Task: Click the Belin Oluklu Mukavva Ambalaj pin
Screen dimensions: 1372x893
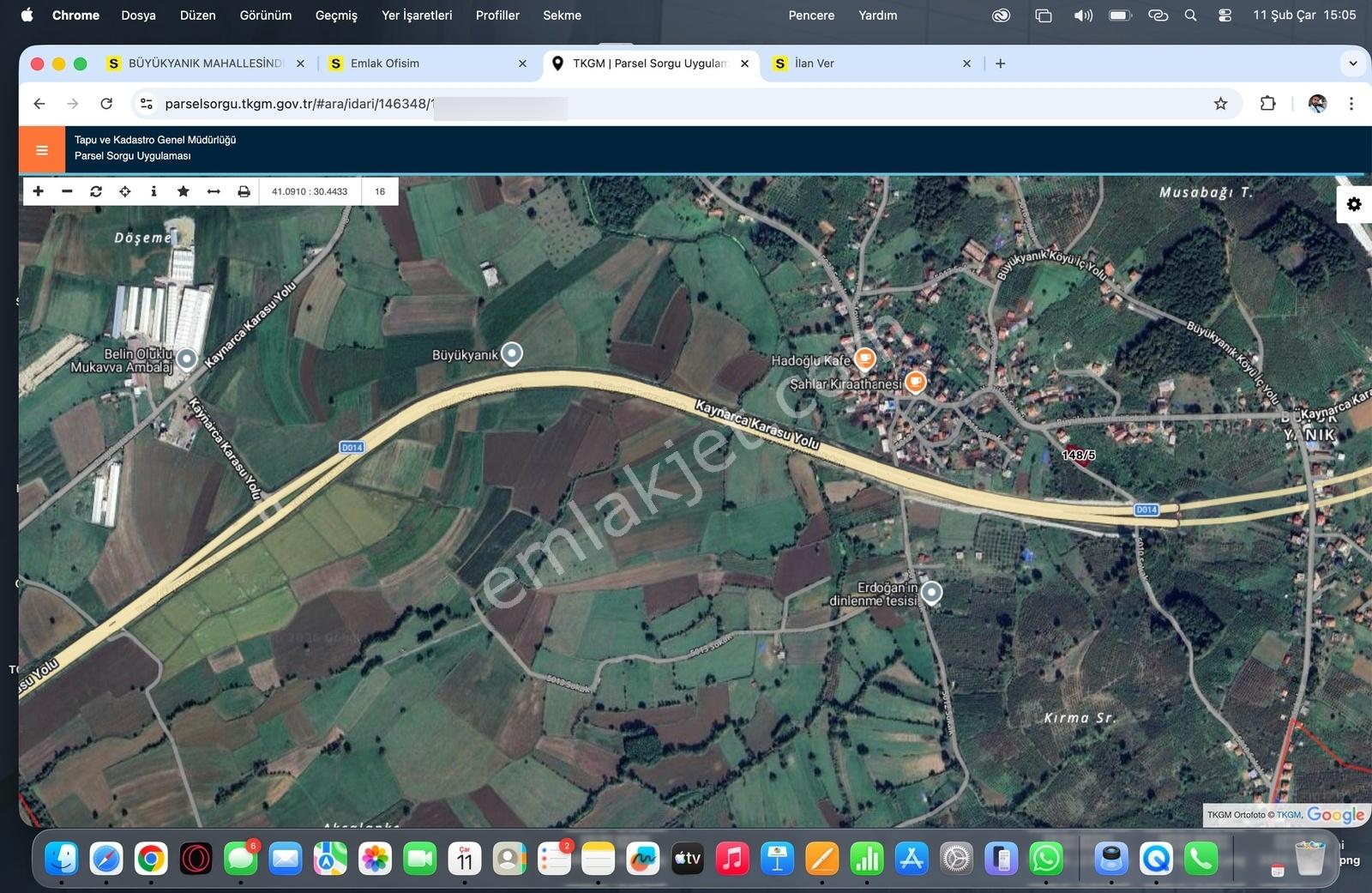Action: (x=187, y=359)
